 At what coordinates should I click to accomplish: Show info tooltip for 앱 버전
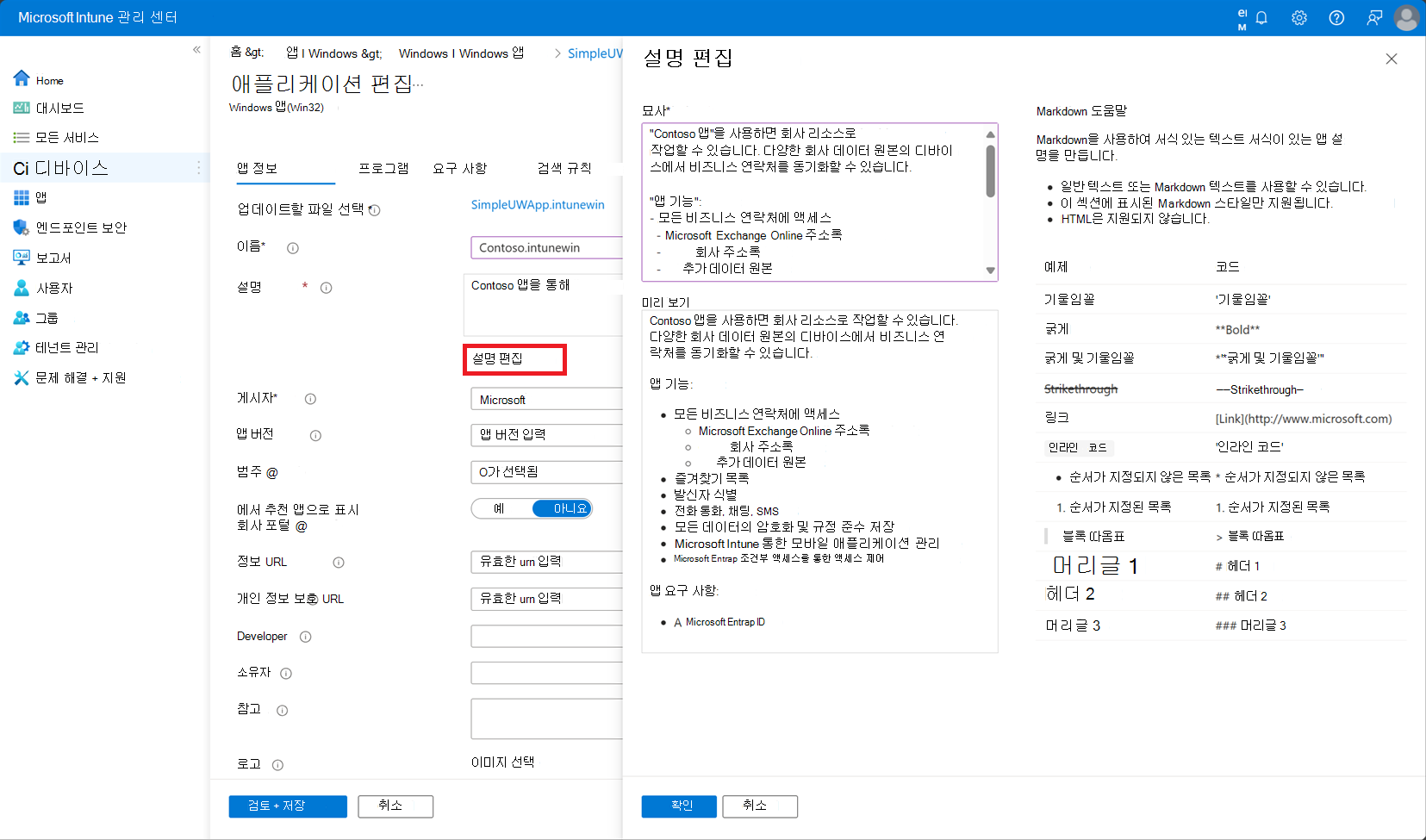point(315,435)
